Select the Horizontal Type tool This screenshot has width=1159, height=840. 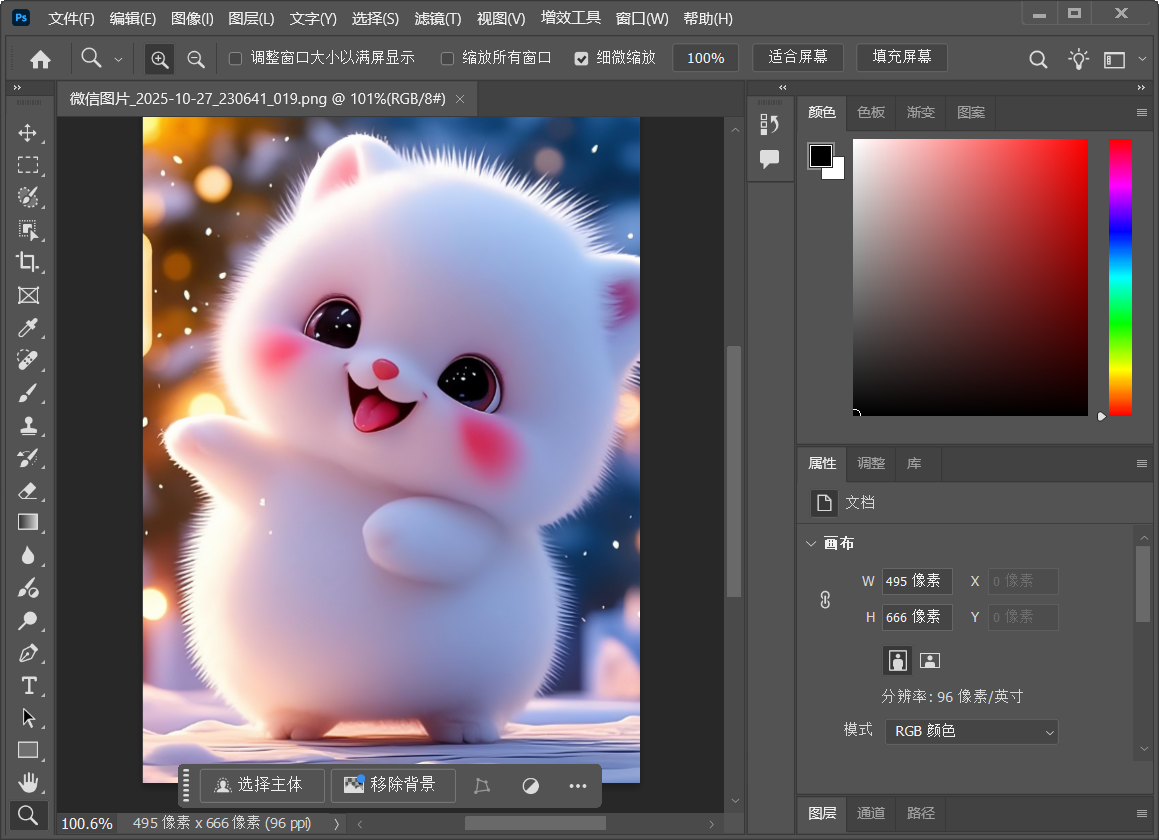point(28,686)
